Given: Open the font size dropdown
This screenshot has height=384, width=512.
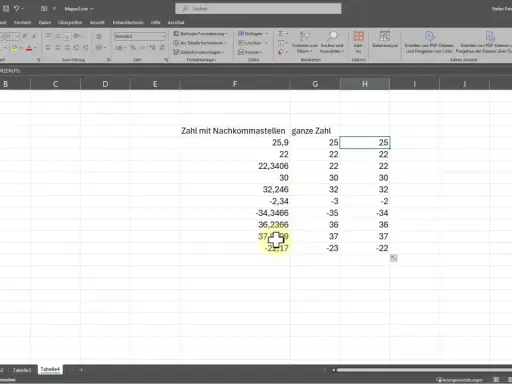Looking at the screenshot, I should pos(17,36).
